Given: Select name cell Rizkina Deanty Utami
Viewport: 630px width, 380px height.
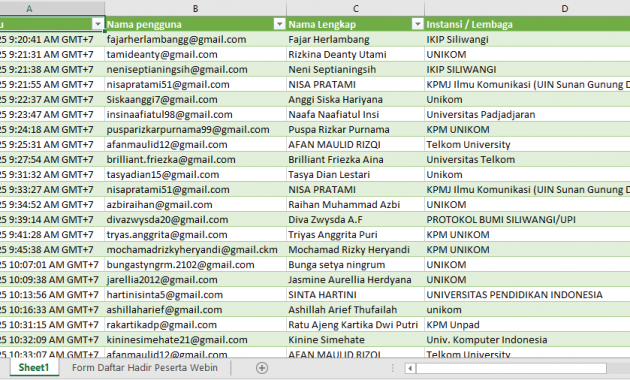Looking at the screenshot, I should pyautogui.click(x=356, y=54).
